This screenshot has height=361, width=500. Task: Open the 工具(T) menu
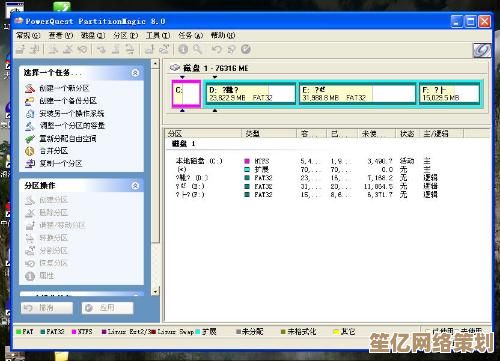158,35
